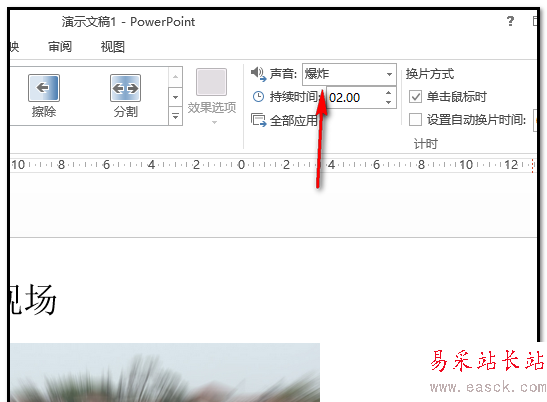This screenshot has width=547, height=402.
Task: Click the 换片方式 heading text
Action: point(429,74)
